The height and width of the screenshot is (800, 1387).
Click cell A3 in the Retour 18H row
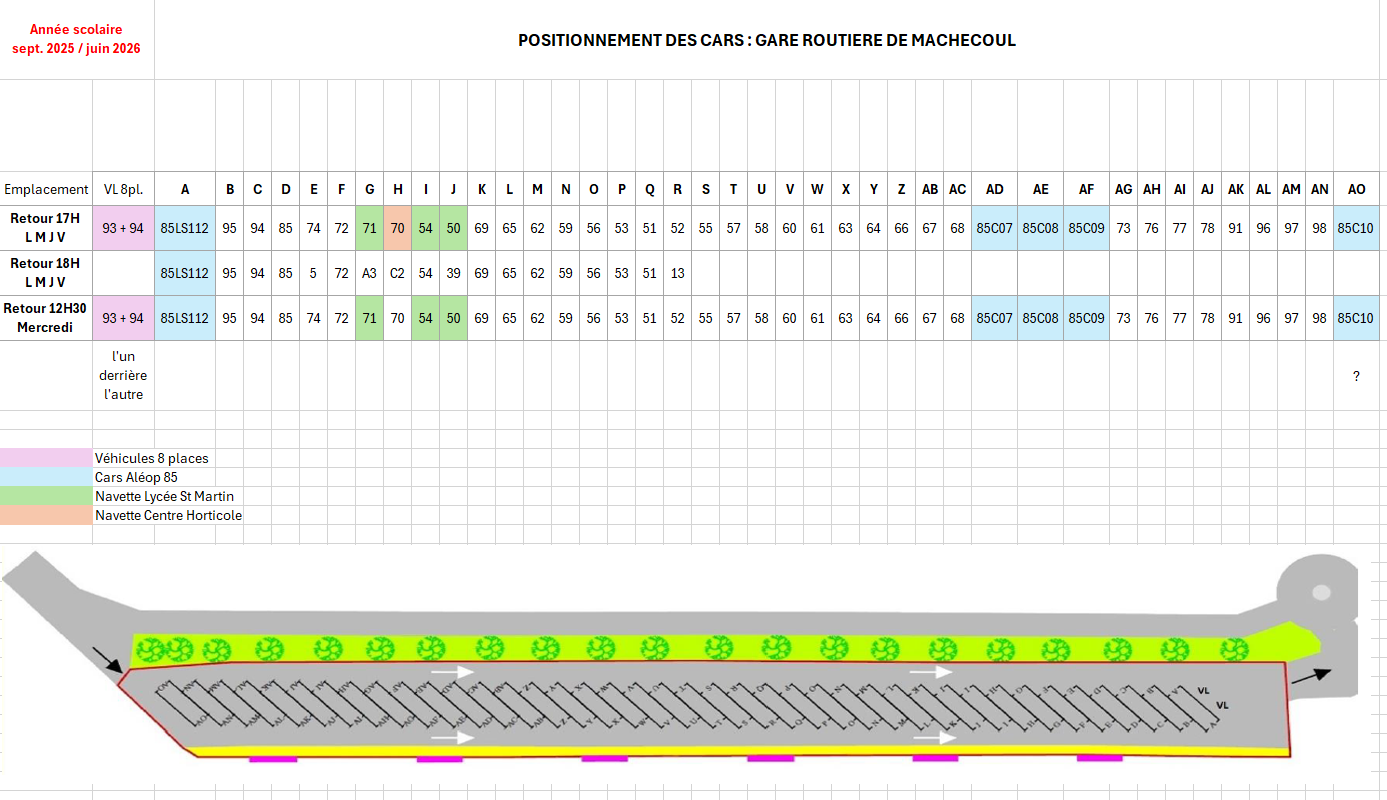point(369,273)
